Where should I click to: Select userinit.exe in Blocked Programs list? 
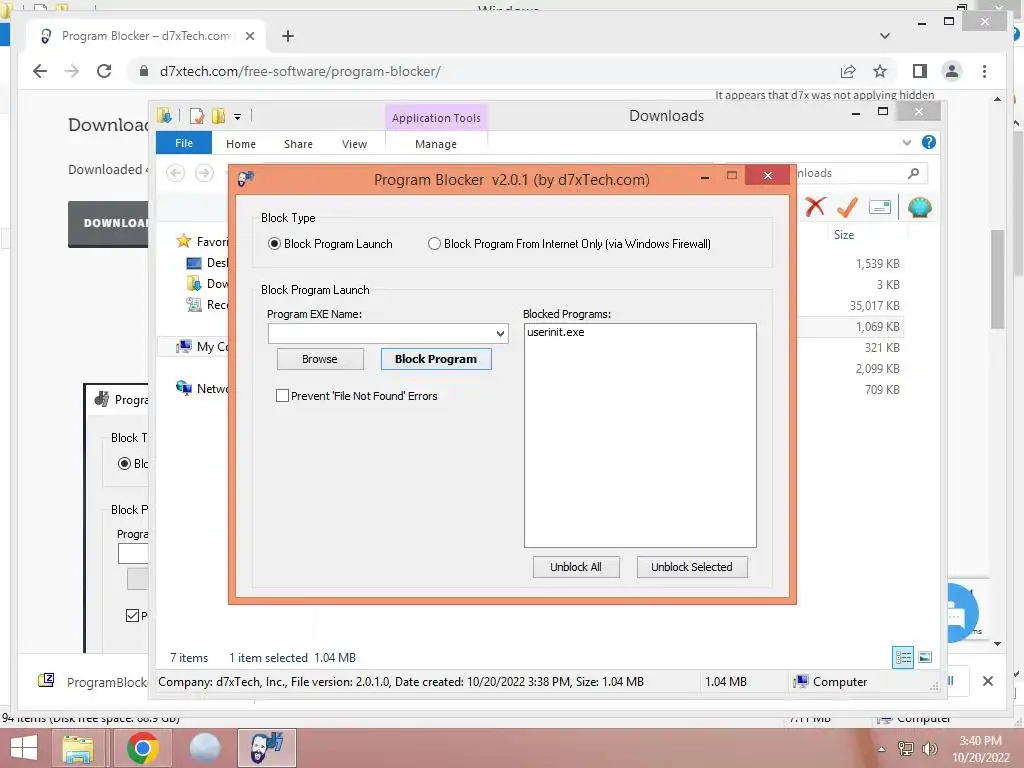(x=556, y=332)
